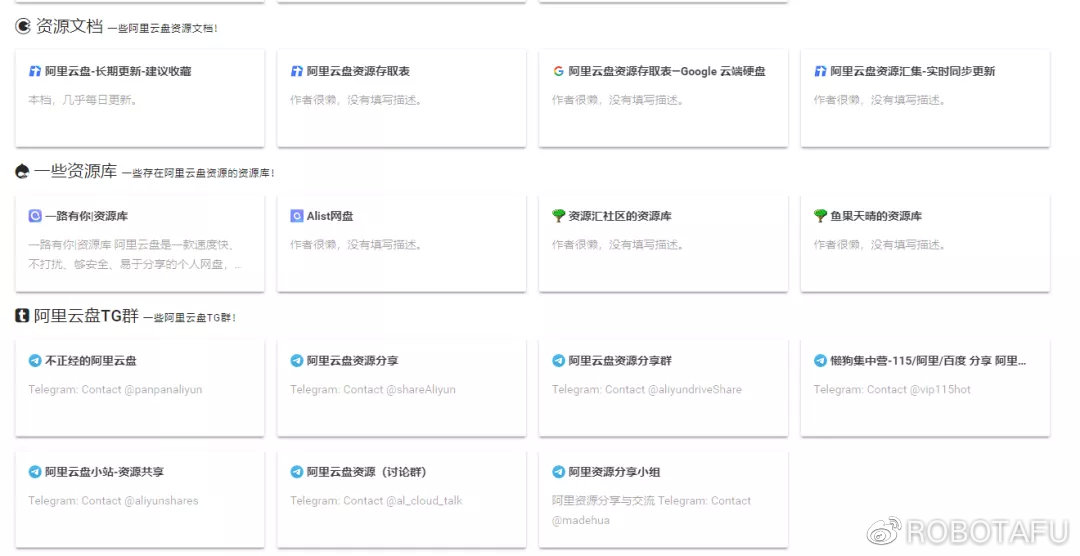Click the 一些资源库 section heading
Image resolution: width=1080 pixels, height=556 pixels.
tap(76, 171)
